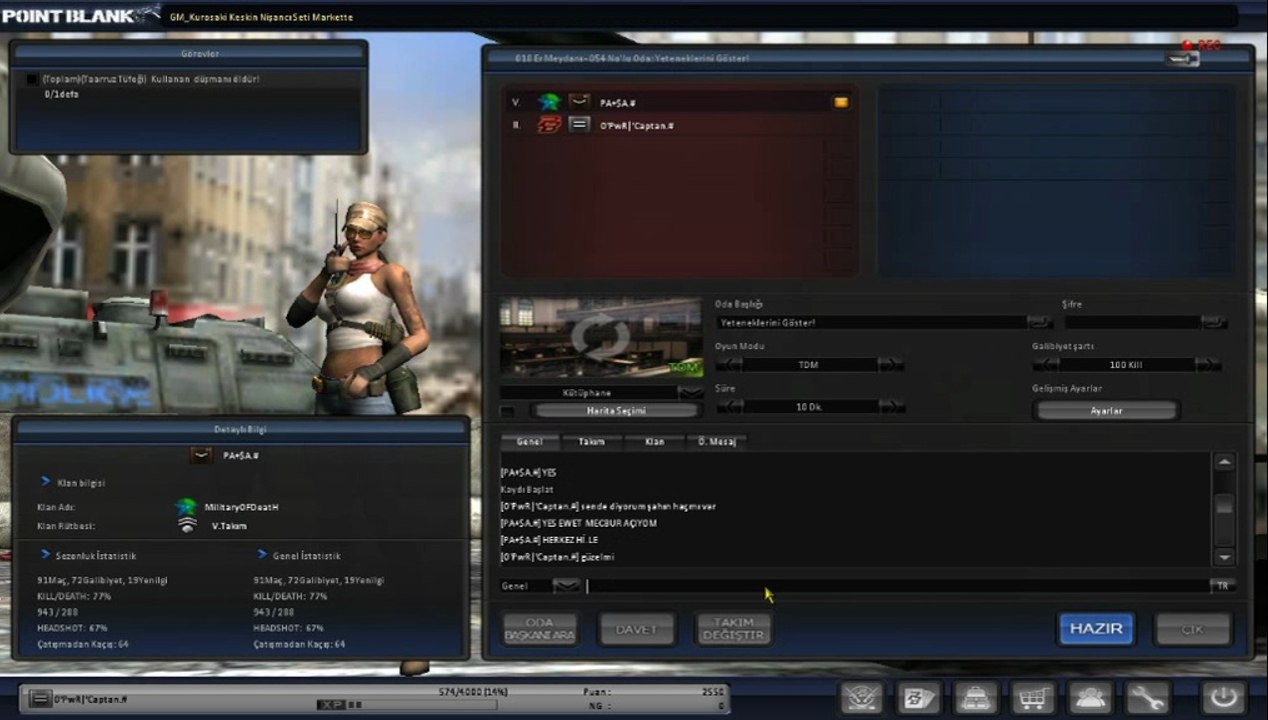Screen dimensions: 1268x720
Task: Click the Genel İstatistik arrow icon
Action: tap(262, 554)
